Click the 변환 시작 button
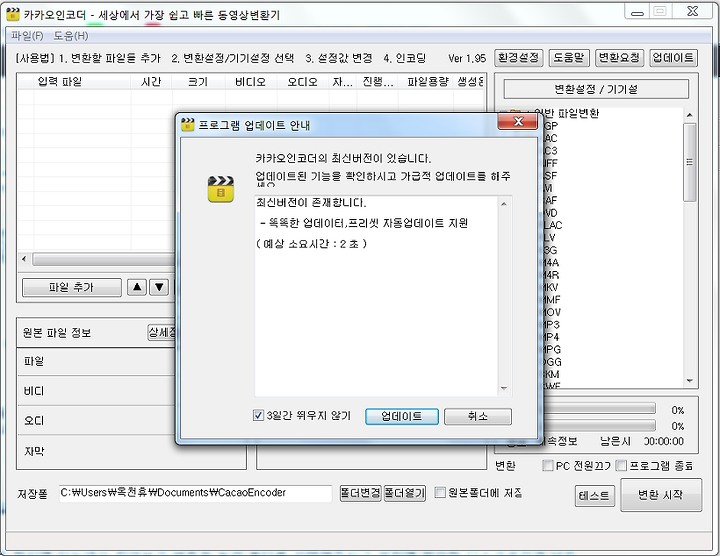 point(661,495)
